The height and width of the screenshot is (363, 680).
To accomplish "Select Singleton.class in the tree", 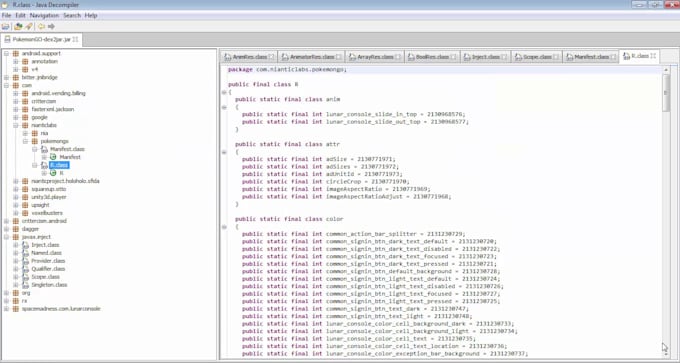I will (49, 285).
